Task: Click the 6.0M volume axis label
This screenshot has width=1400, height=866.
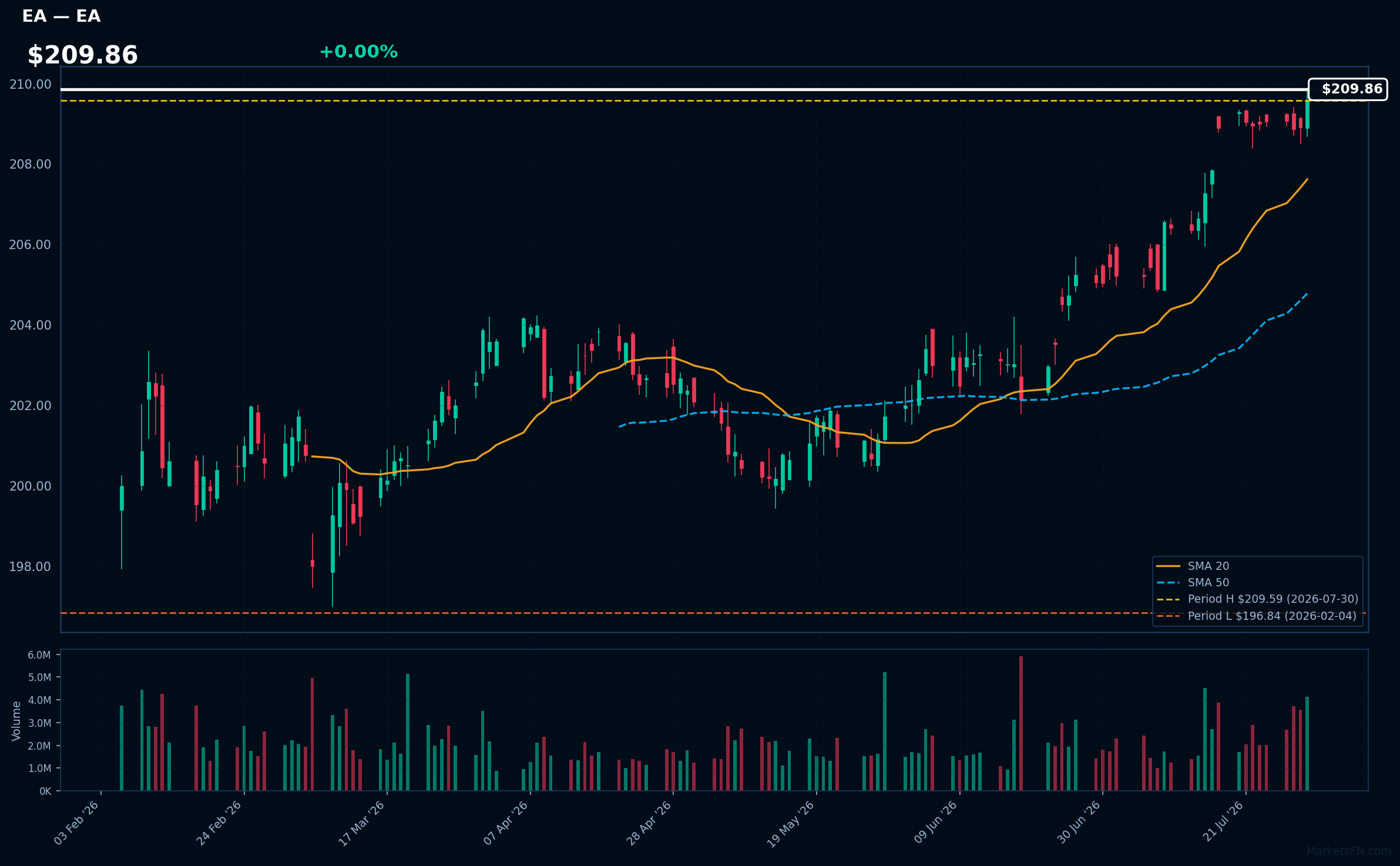Action: click(x=39, y=654)
